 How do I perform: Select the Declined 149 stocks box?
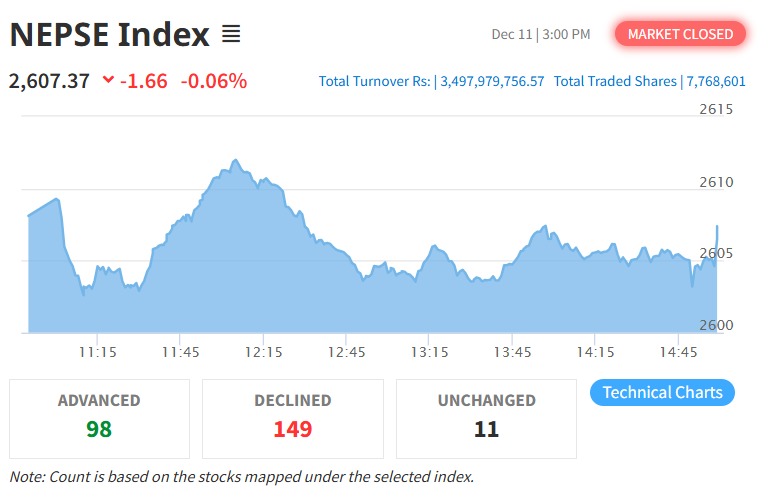point(293,417)
